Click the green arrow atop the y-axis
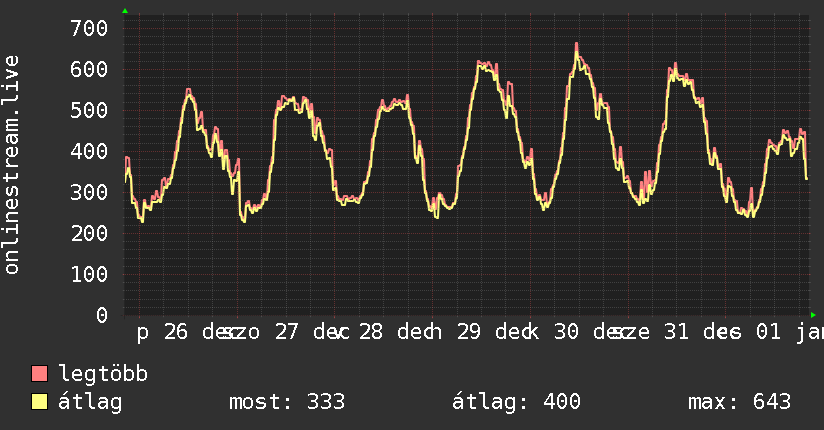Viewport: 824px width, 430px height. (x=125, y=11)
